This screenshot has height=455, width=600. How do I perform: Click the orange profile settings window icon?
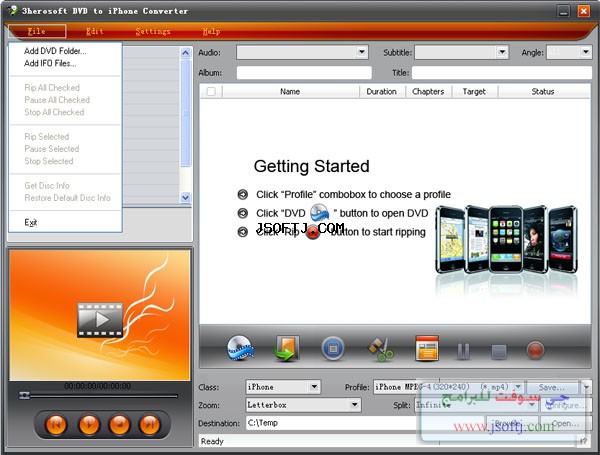pyautogui.click(x=427, y=348)
